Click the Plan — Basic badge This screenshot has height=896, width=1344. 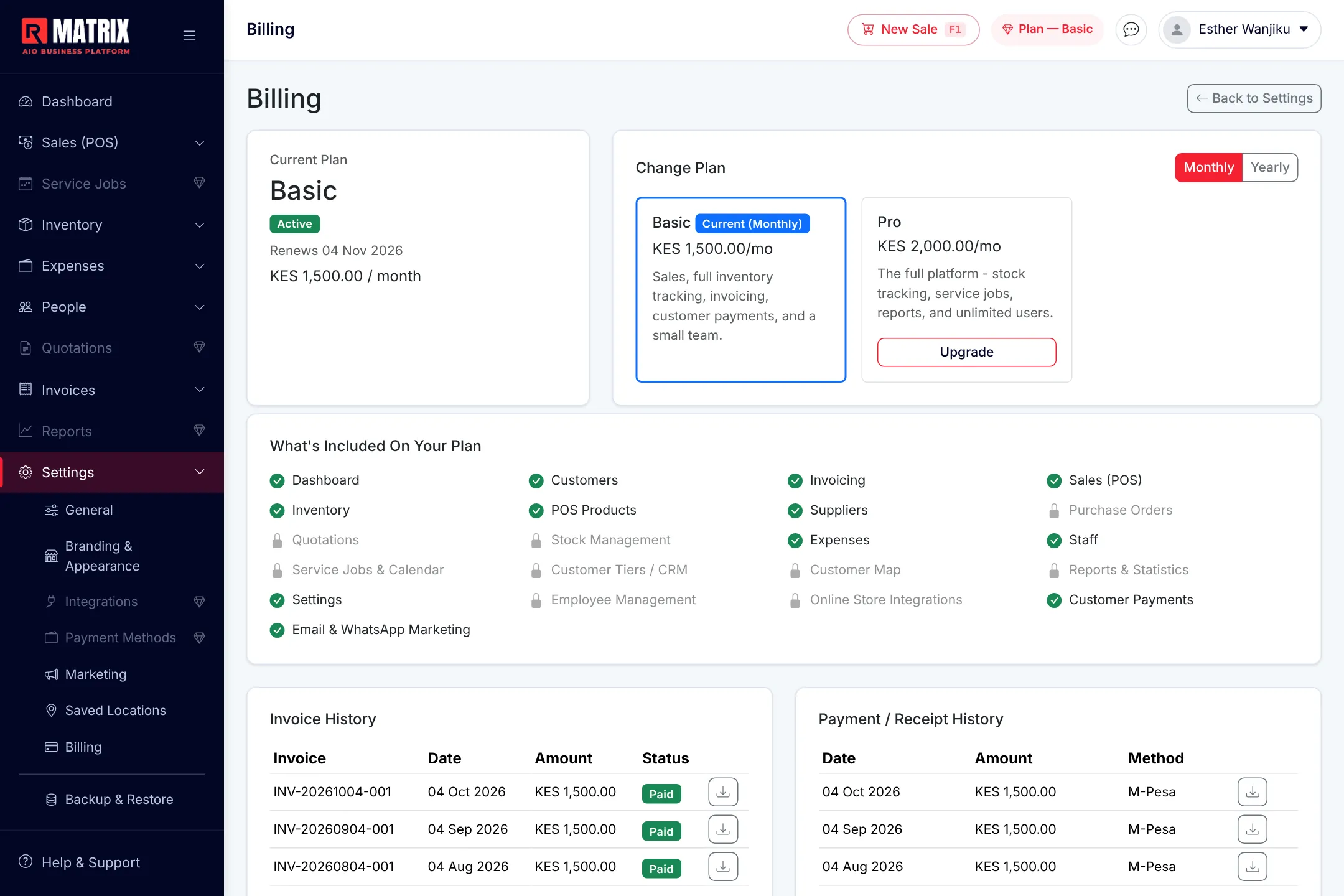(x=1047, y=29)
